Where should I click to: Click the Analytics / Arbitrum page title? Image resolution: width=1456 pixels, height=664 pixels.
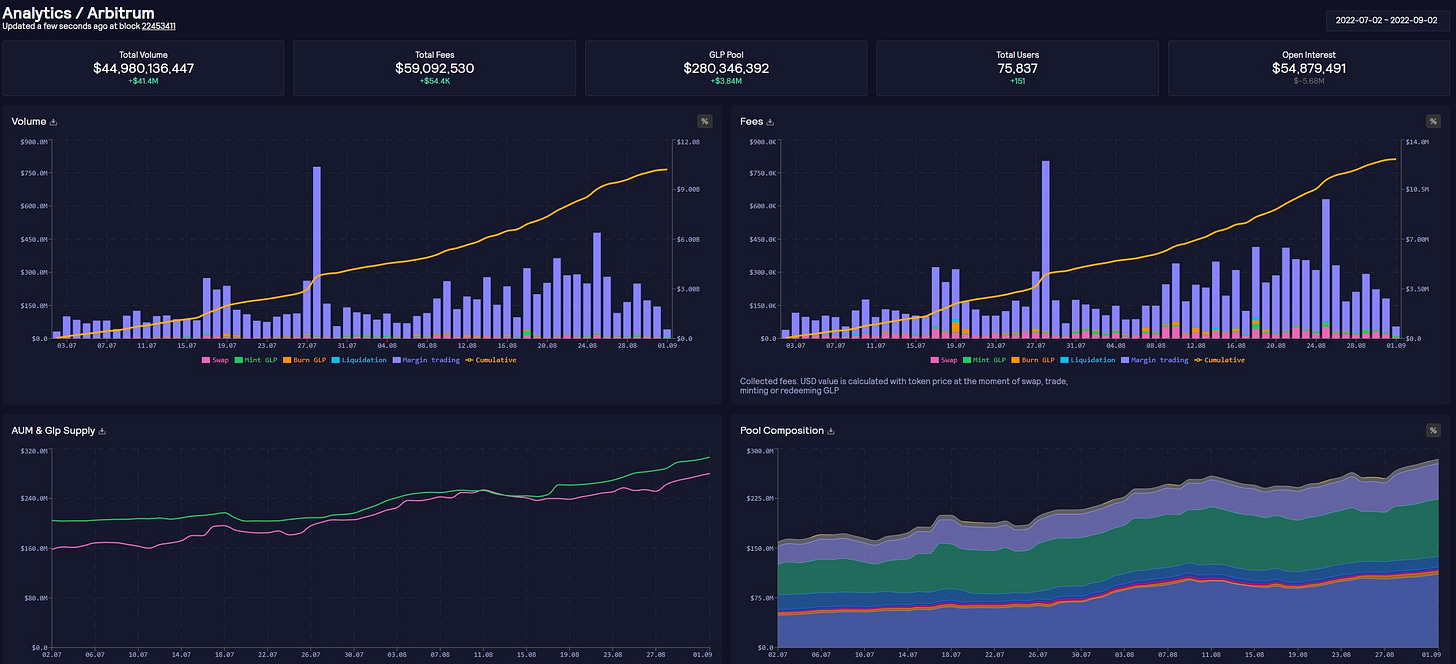pyautogui.click(x=78, y=12)
